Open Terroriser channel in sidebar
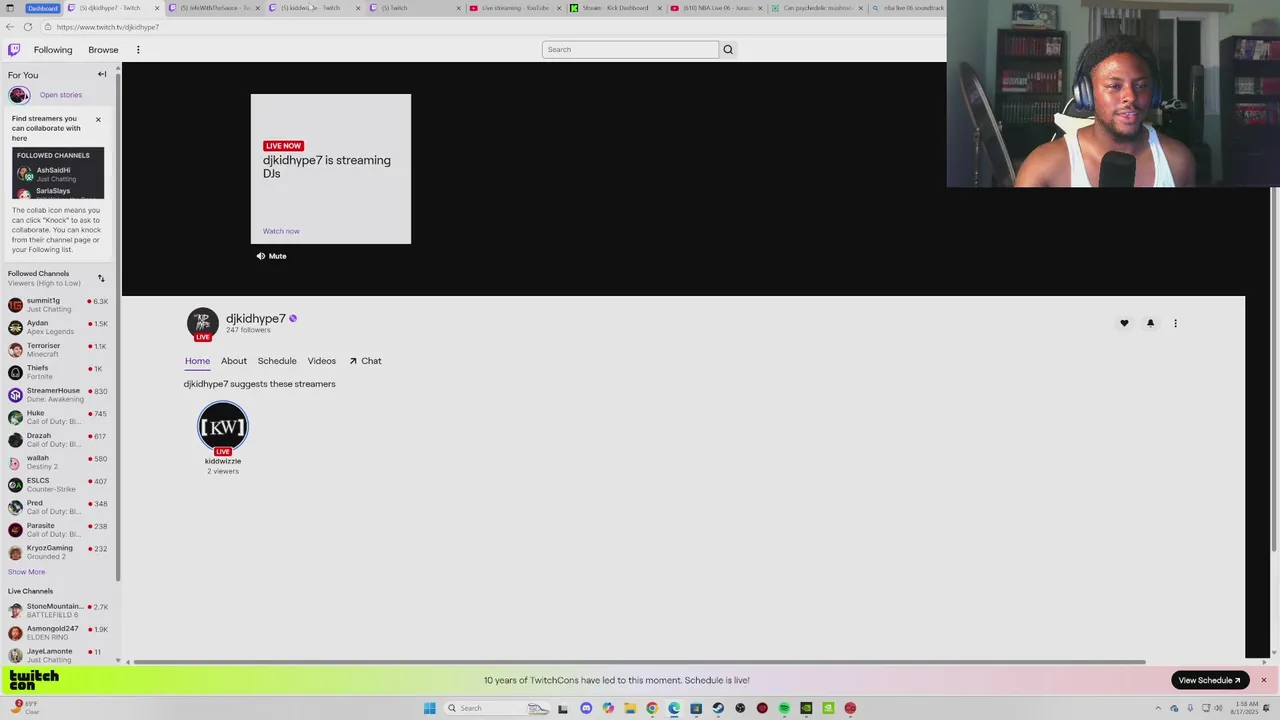 click(58, 349)
